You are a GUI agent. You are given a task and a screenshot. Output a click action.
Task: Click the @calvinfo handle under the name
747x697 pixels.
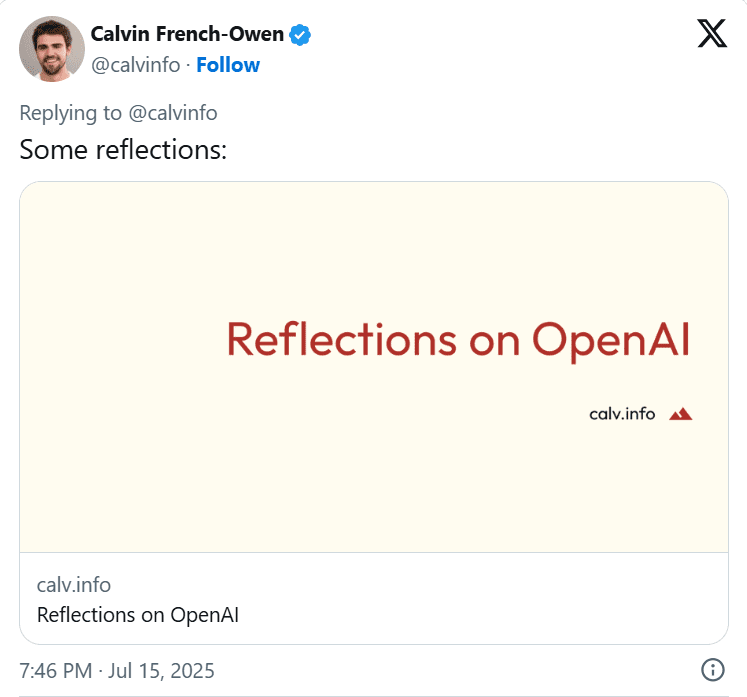pyautogui.click(x=136, y=65)
